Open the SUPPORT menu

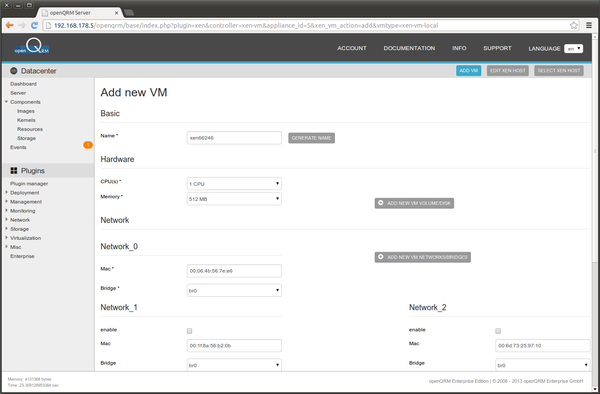tap(497, 48)
